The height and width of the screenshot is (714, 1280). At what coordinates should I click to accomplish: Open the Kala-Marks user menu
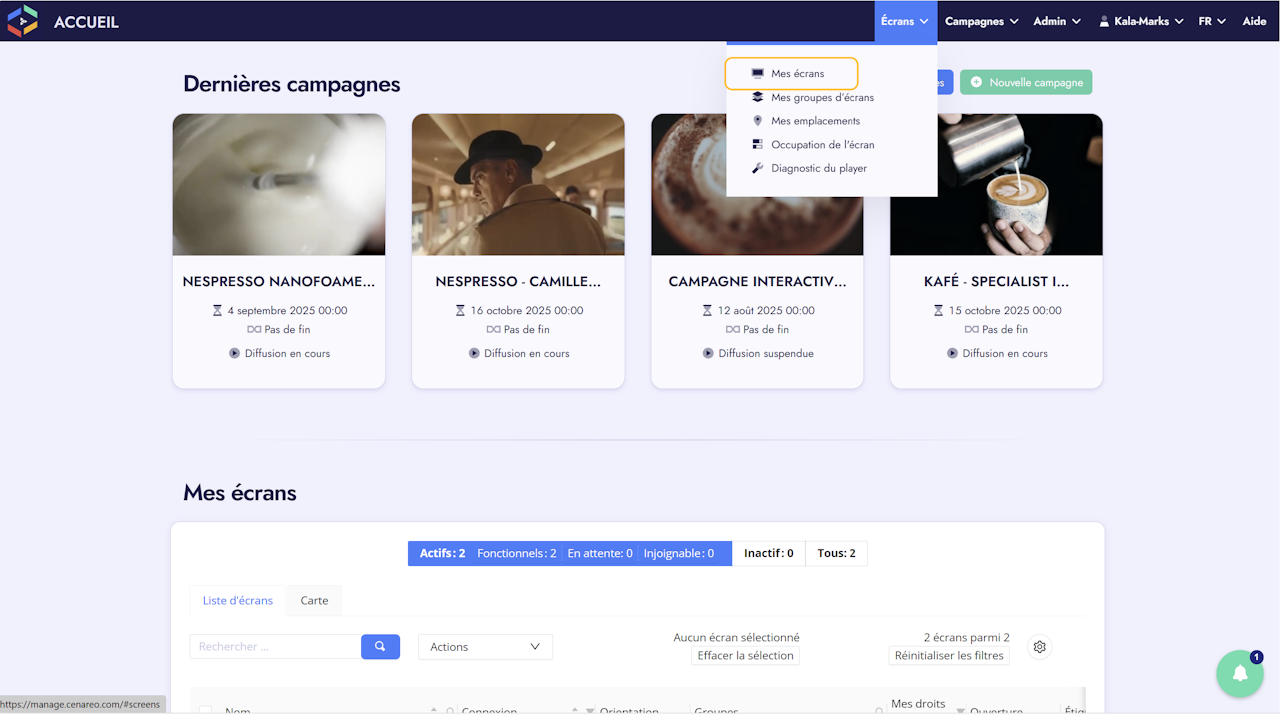pyautogui.click(x=1141, y=21)
